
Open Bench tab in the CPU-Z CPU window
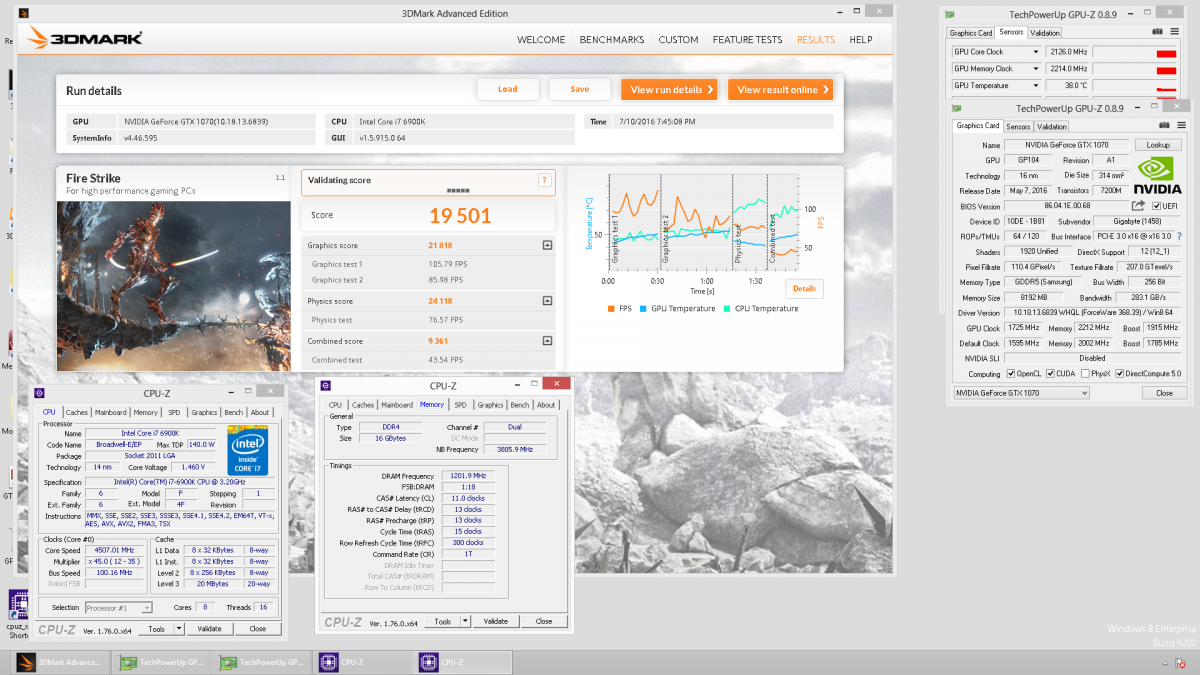pos(233,412)
